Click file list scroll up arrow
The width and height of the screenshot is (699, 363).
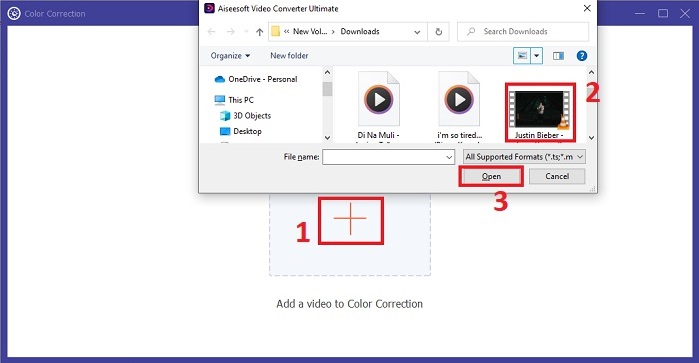591,72
